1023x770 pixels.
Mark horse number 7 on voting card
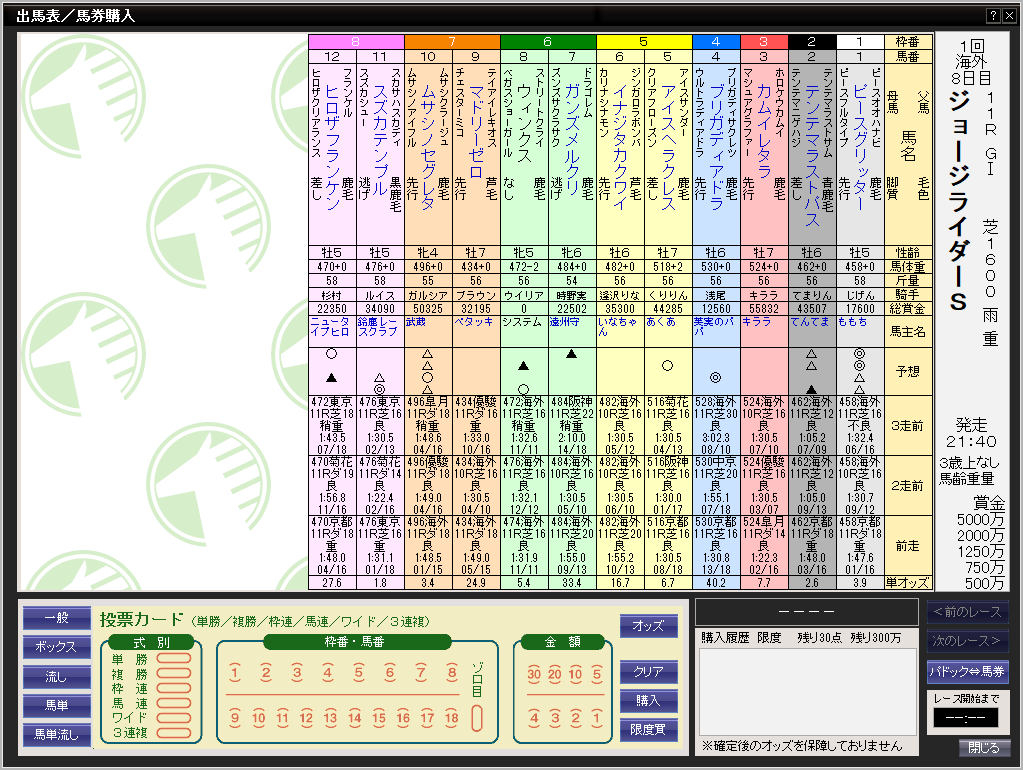click(421, 673)
